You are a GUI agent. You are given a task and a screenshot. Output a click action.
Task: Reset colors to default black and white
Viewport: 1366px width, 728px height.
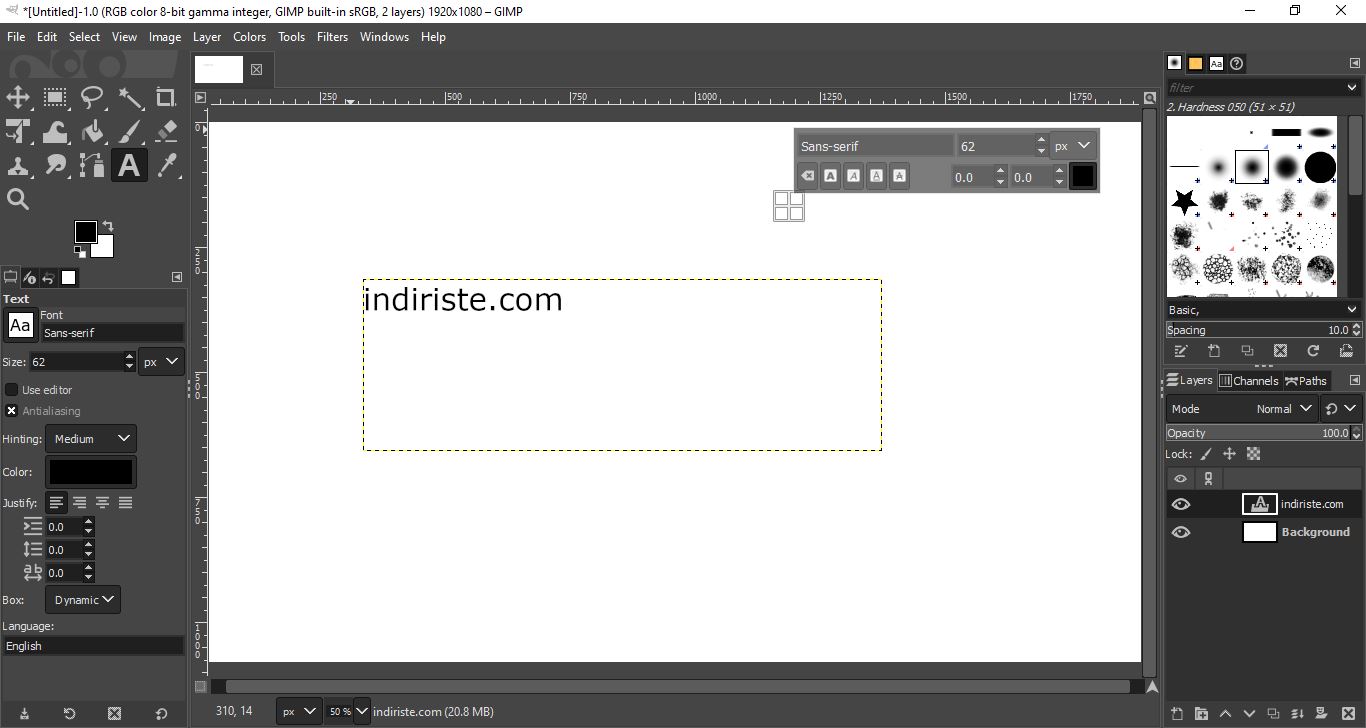pyautogui.click(x=80, y=252)
